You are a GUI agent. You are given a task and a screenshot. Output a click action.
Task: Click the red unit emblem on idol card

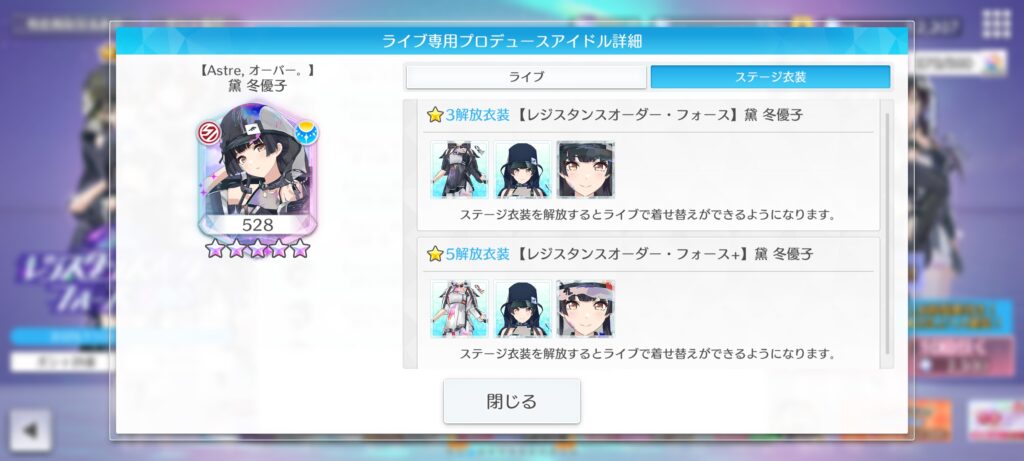(x=208, y=133)
